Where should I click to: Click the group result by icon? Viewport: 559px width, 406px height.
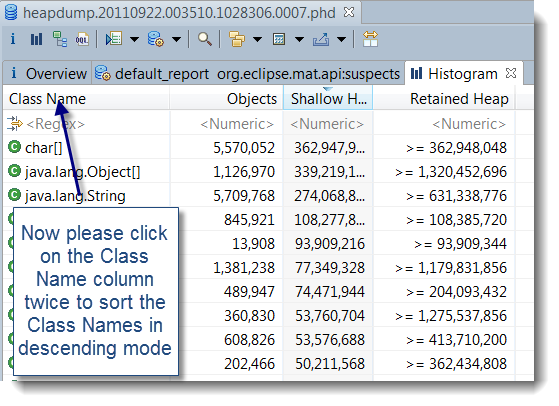tap(237, 39)
